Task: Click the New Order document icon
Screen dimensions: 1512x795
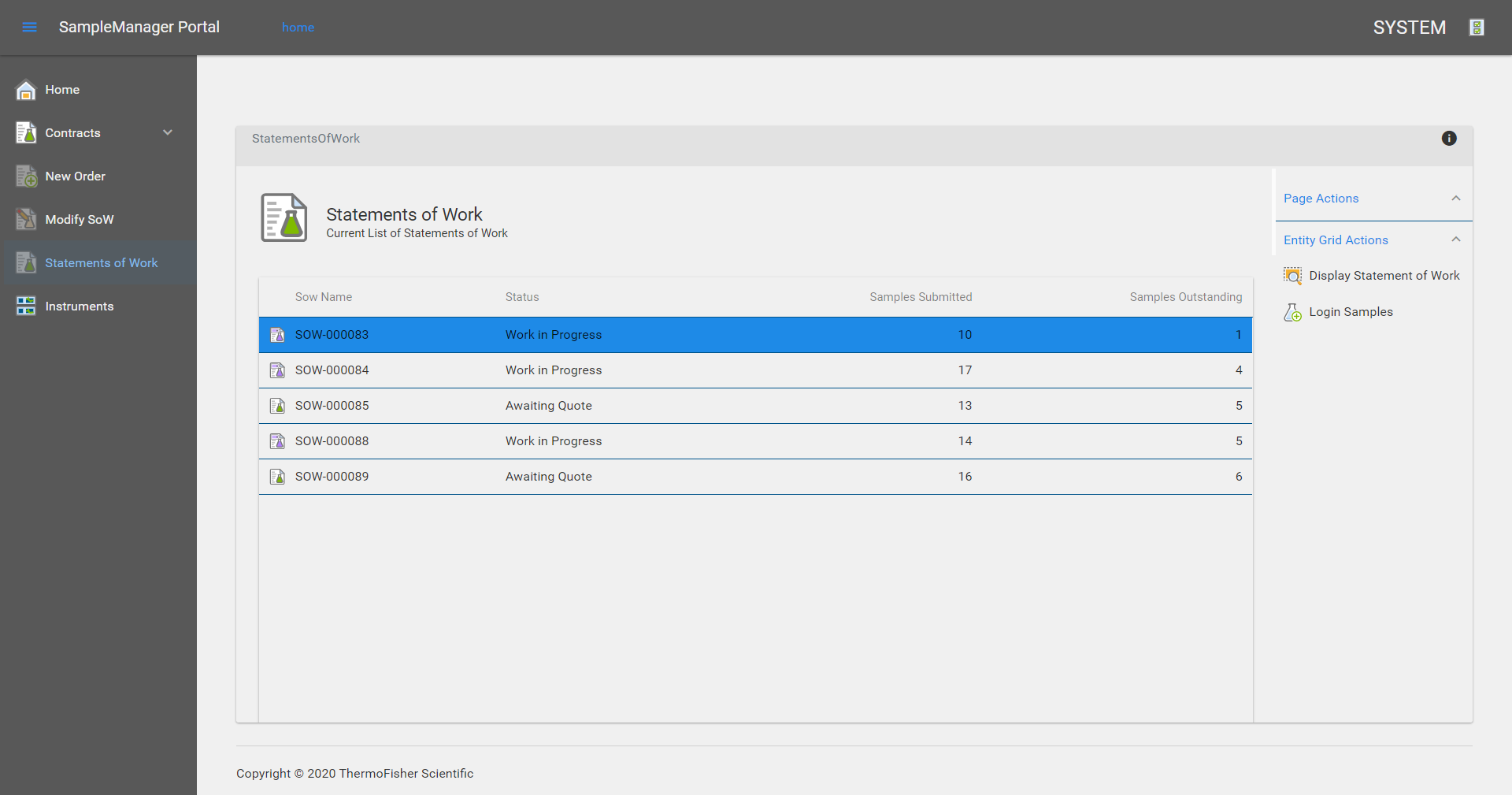Action: click(x=26, y=176)
